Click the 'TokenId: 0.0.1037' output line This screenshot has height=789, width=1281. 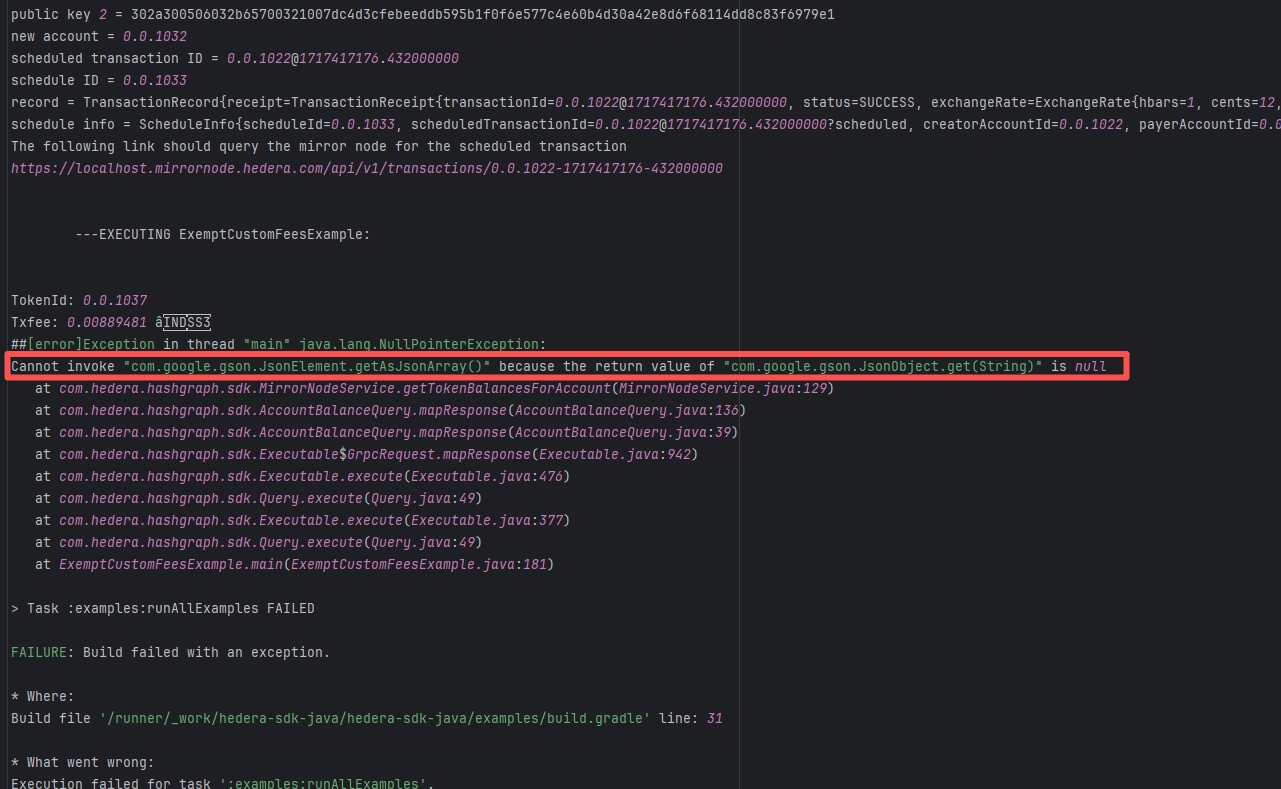pyautogui.click(x=79, y=300)
